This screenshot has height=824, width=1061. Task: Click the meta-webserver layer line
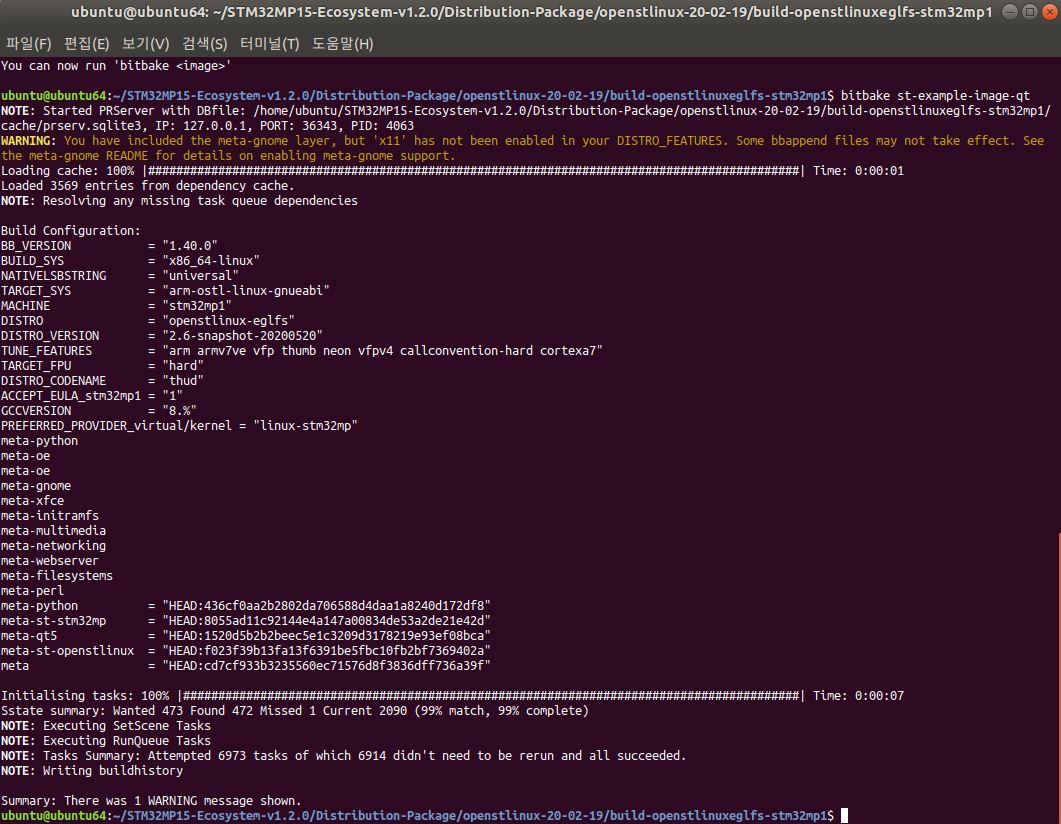tap(49, 561)
